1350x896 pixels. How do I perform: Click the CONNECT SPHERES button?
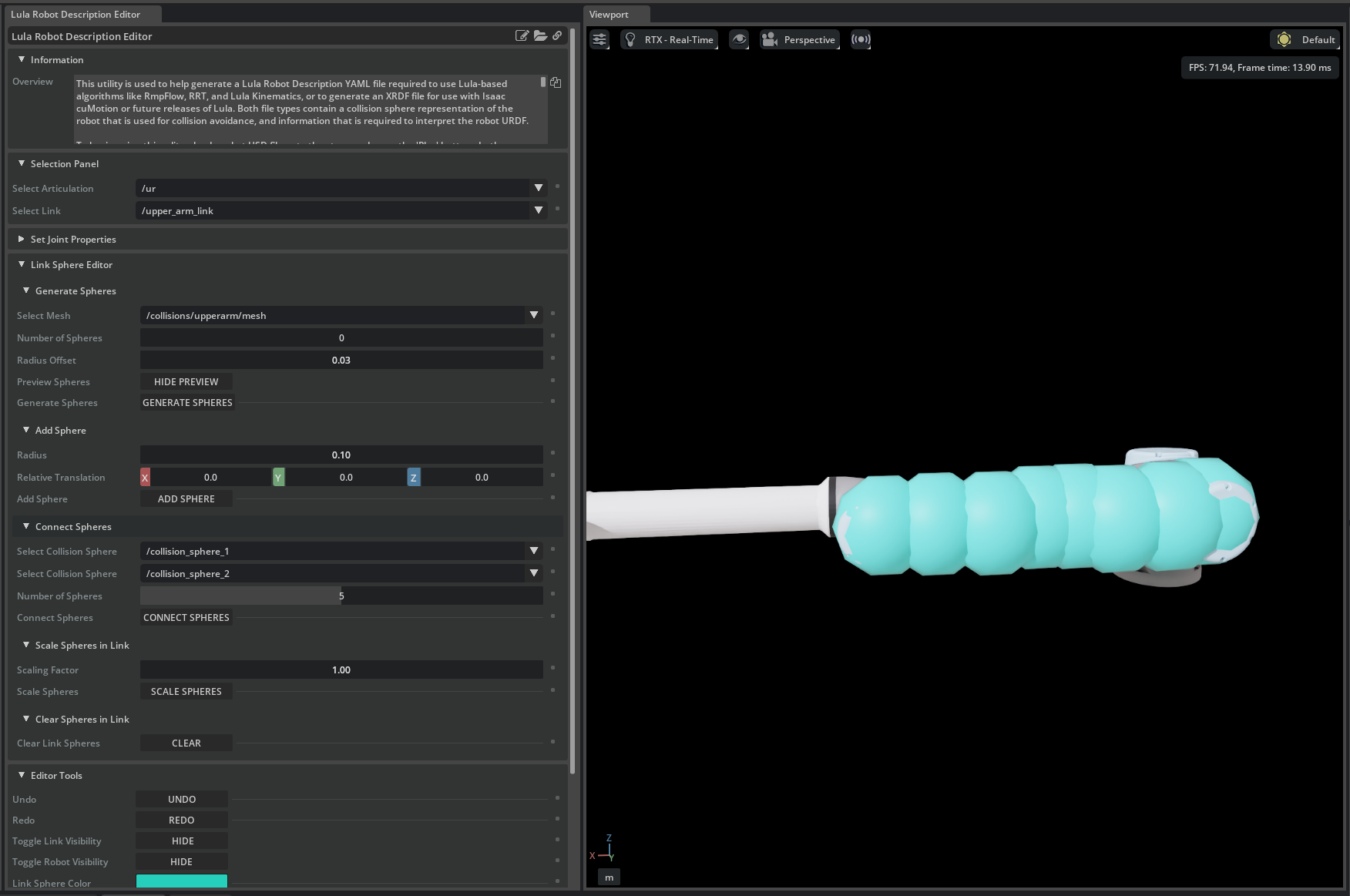[186, 618]
